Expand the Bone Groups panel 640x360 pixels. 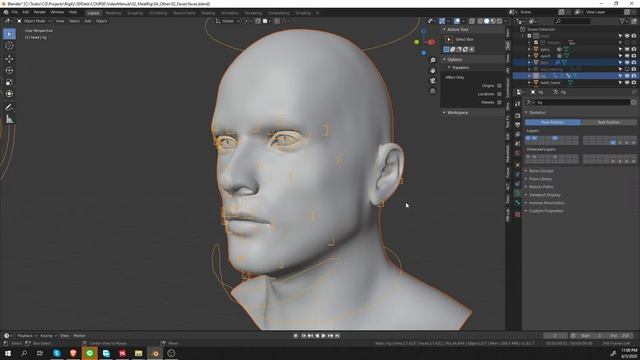[x=541, y=171]
